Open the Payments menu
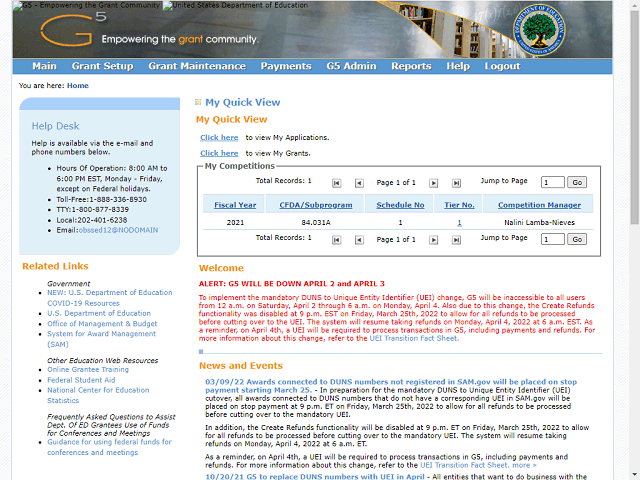 pos(286,66)
